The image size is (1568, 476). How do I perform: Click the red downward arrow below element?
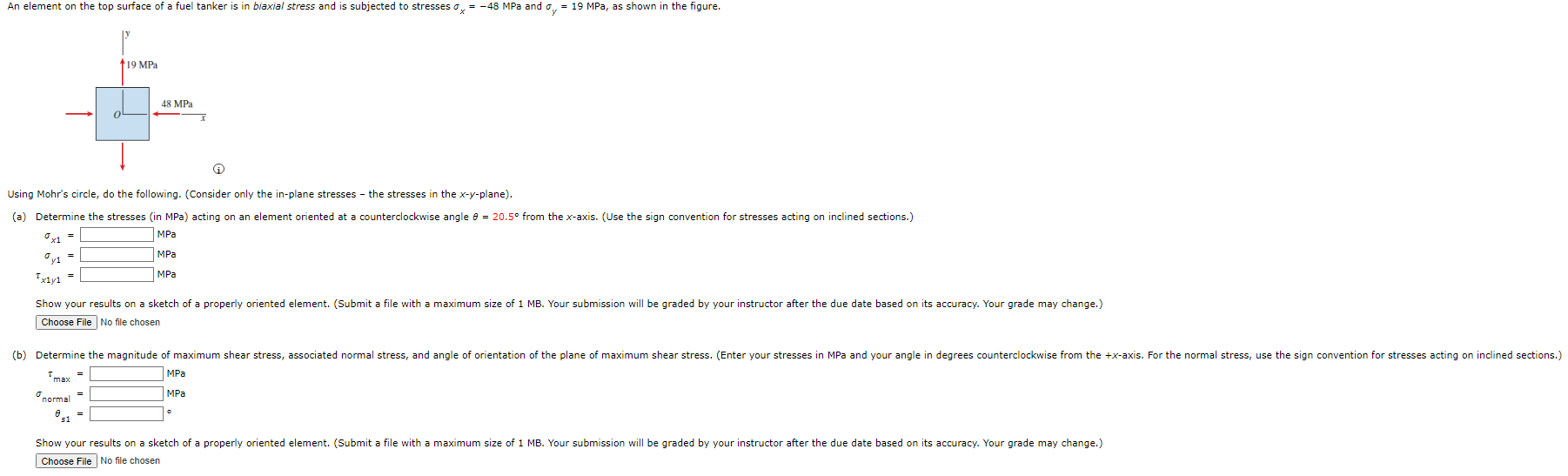[123, 156]
